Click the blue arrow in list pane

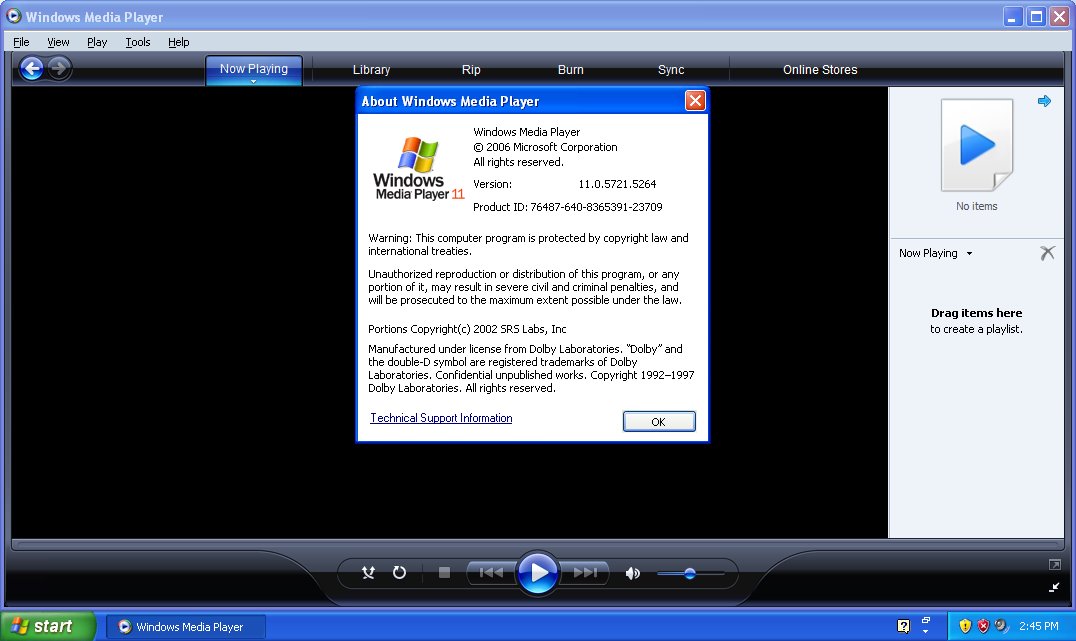click(x=1044, y=102)
